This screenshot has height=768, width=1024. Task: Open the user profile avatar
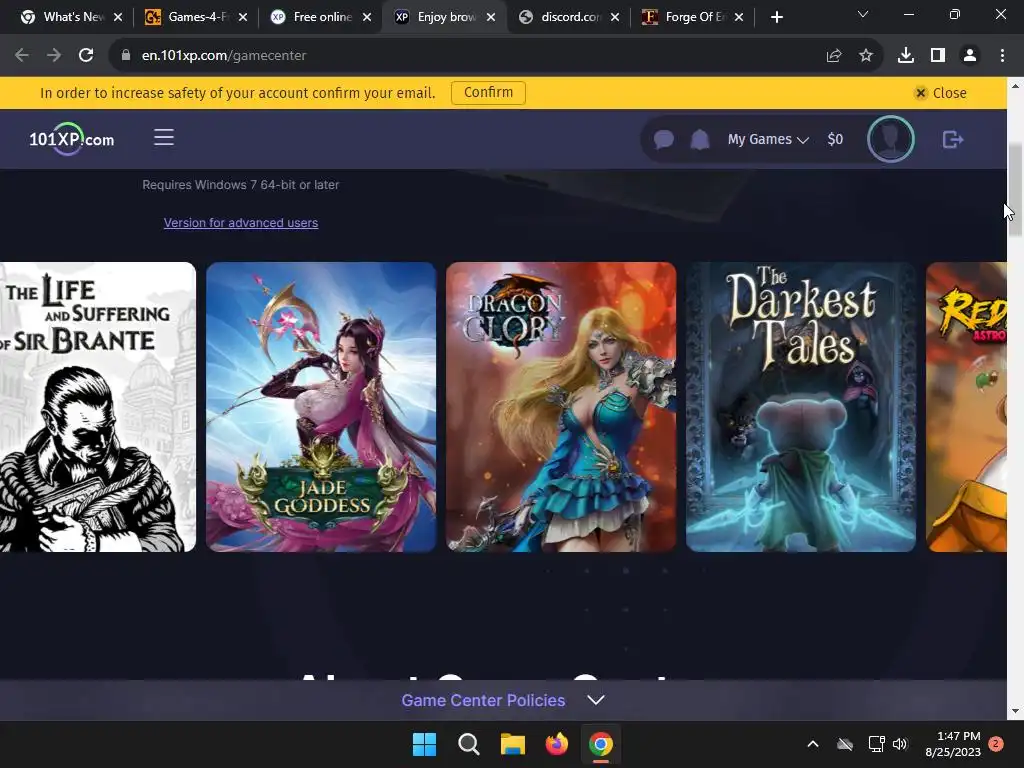pyautogui.click(x=891, y=139)
